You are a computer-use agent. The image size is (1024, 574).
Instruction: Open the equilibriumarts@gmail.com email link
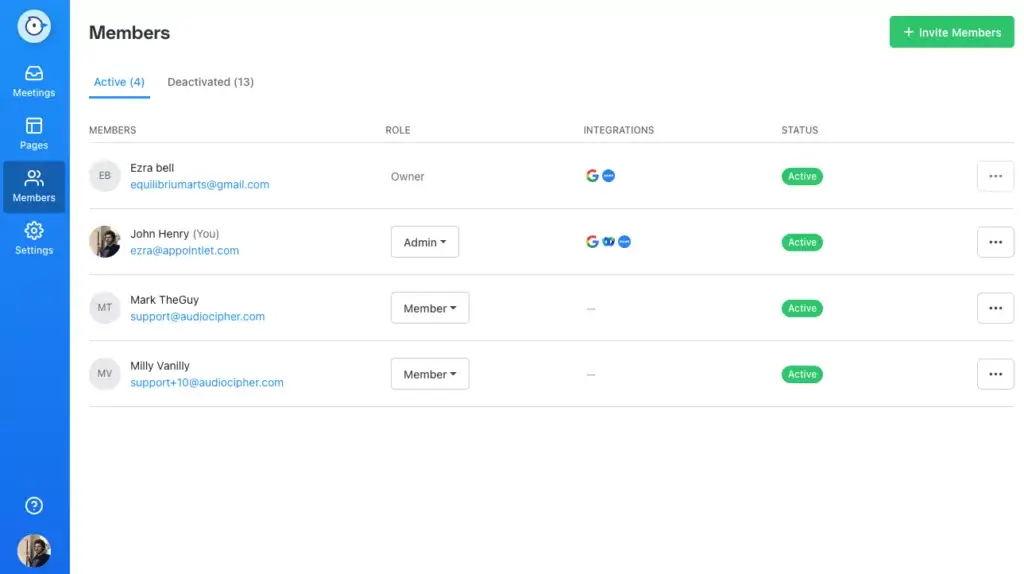point(199,185)
